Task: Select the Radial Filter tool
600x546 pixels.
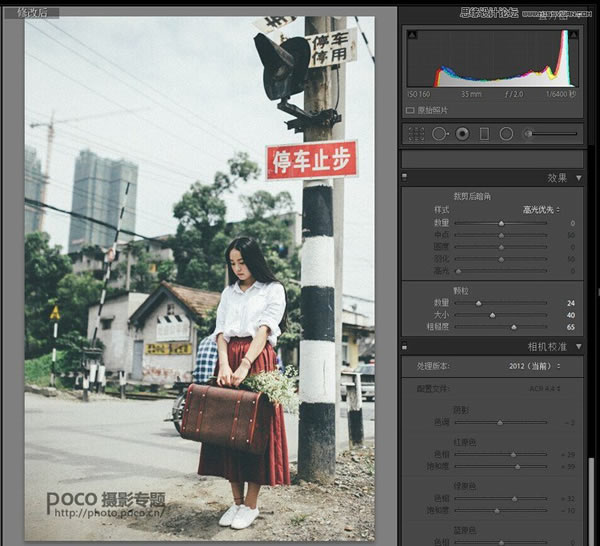Action: [x=506, y=134]
